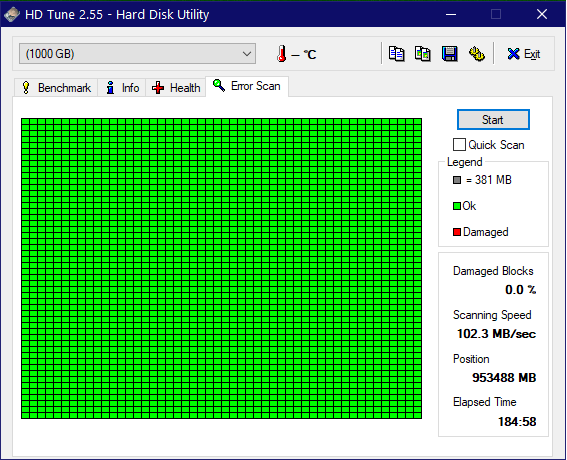The width and height of the screenshot is (567, 460).
Task: Click the copy screenshot to clipboard icon
Action: tap(422, 54)
